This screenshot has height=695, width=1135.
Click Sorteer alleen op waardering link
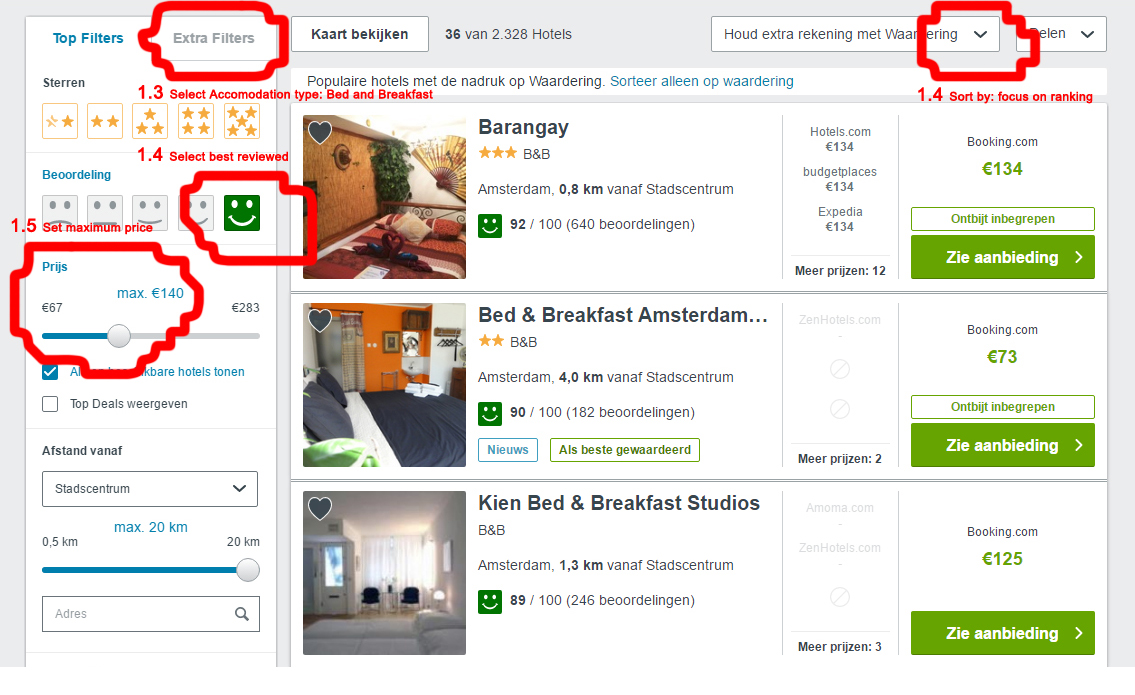tap(701, 81)
